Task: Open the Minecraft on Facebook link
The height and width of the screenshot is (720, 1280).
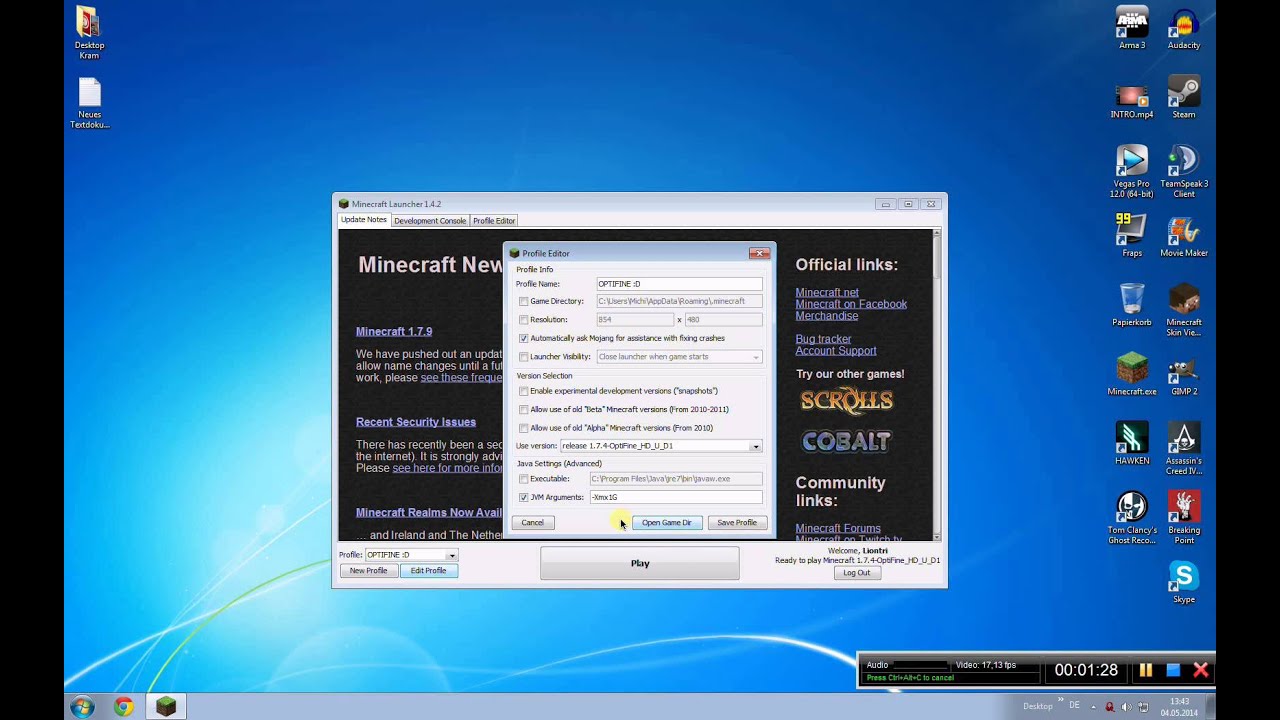Action: pyautogui.click(x=851, y=304)
